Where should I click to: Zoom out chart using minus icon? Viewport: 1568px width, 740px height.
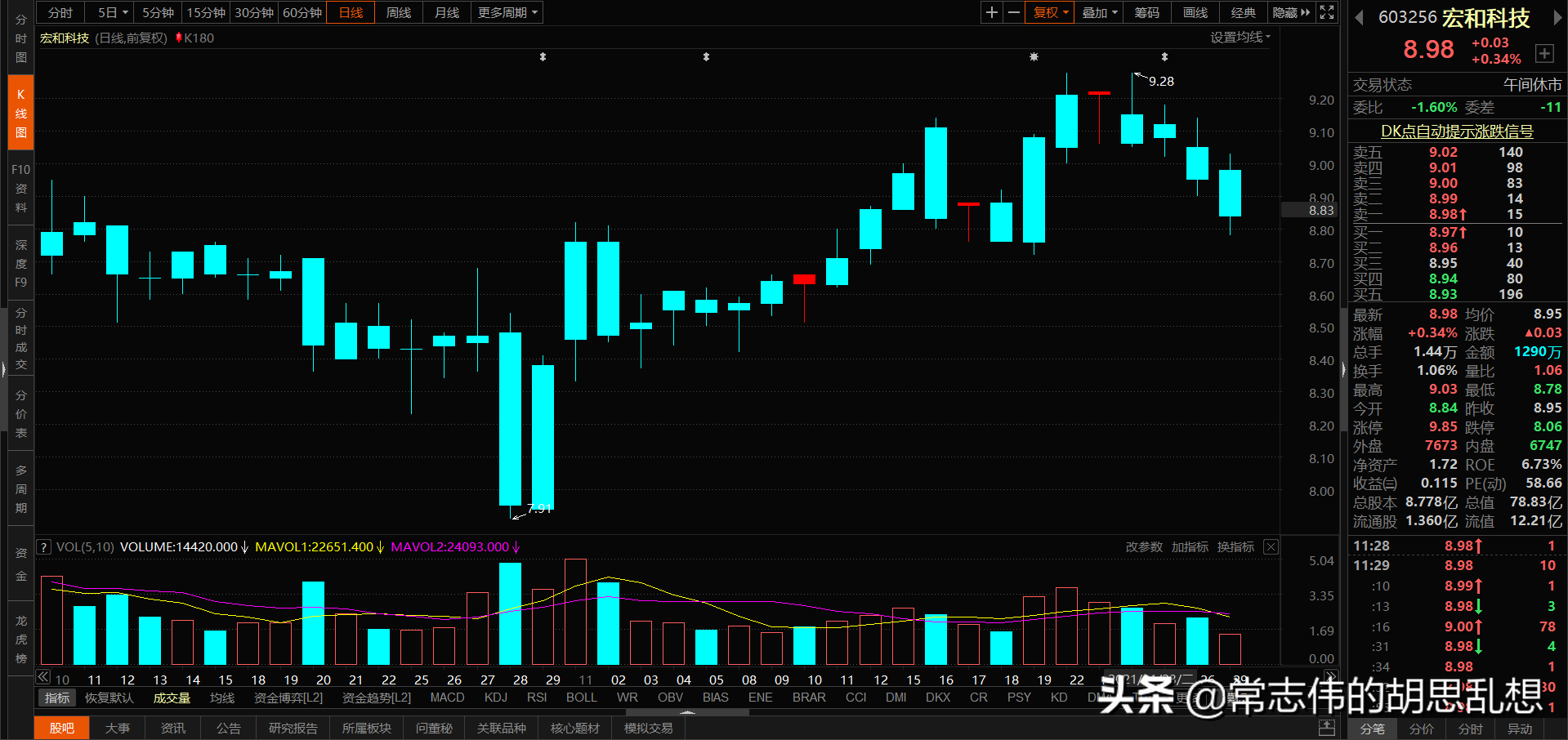pyautogui.click(x=1015, y=12)
